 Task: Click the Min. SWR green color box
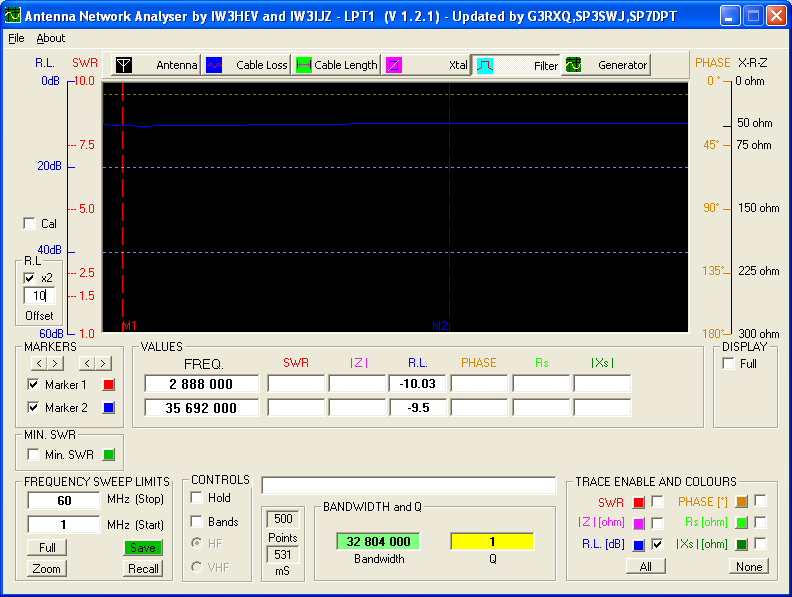pyautogui.click(x=110, y=455)
